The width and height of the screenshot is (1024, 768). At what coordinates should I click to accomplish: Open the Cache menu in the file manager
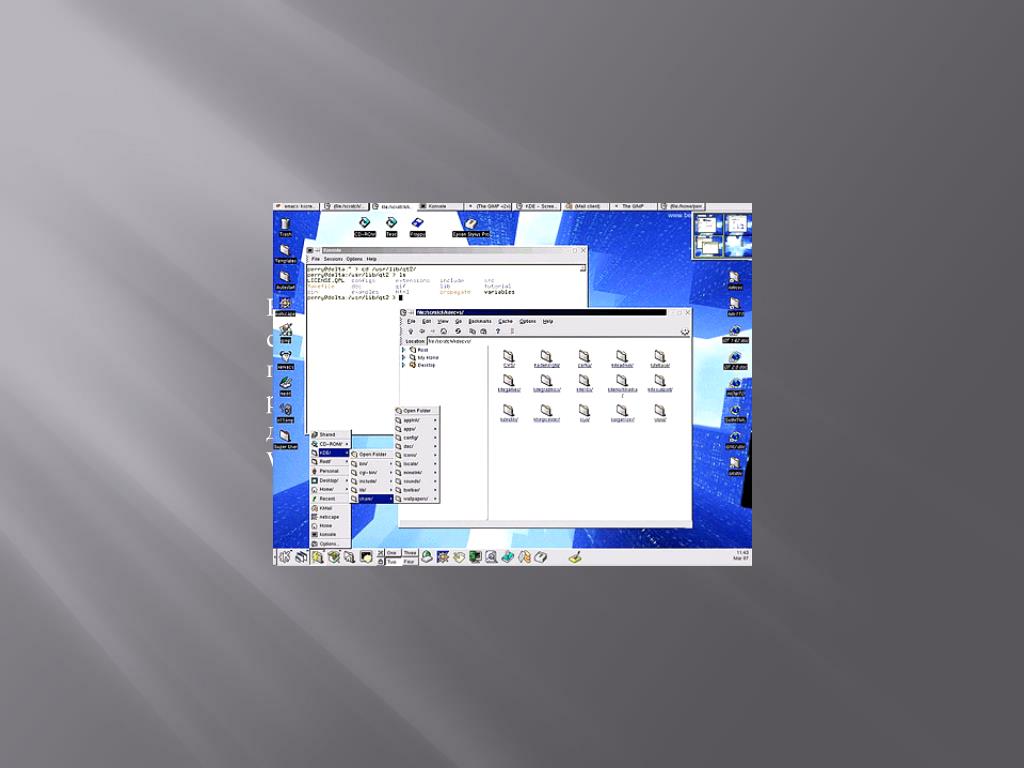click(505, 321)
